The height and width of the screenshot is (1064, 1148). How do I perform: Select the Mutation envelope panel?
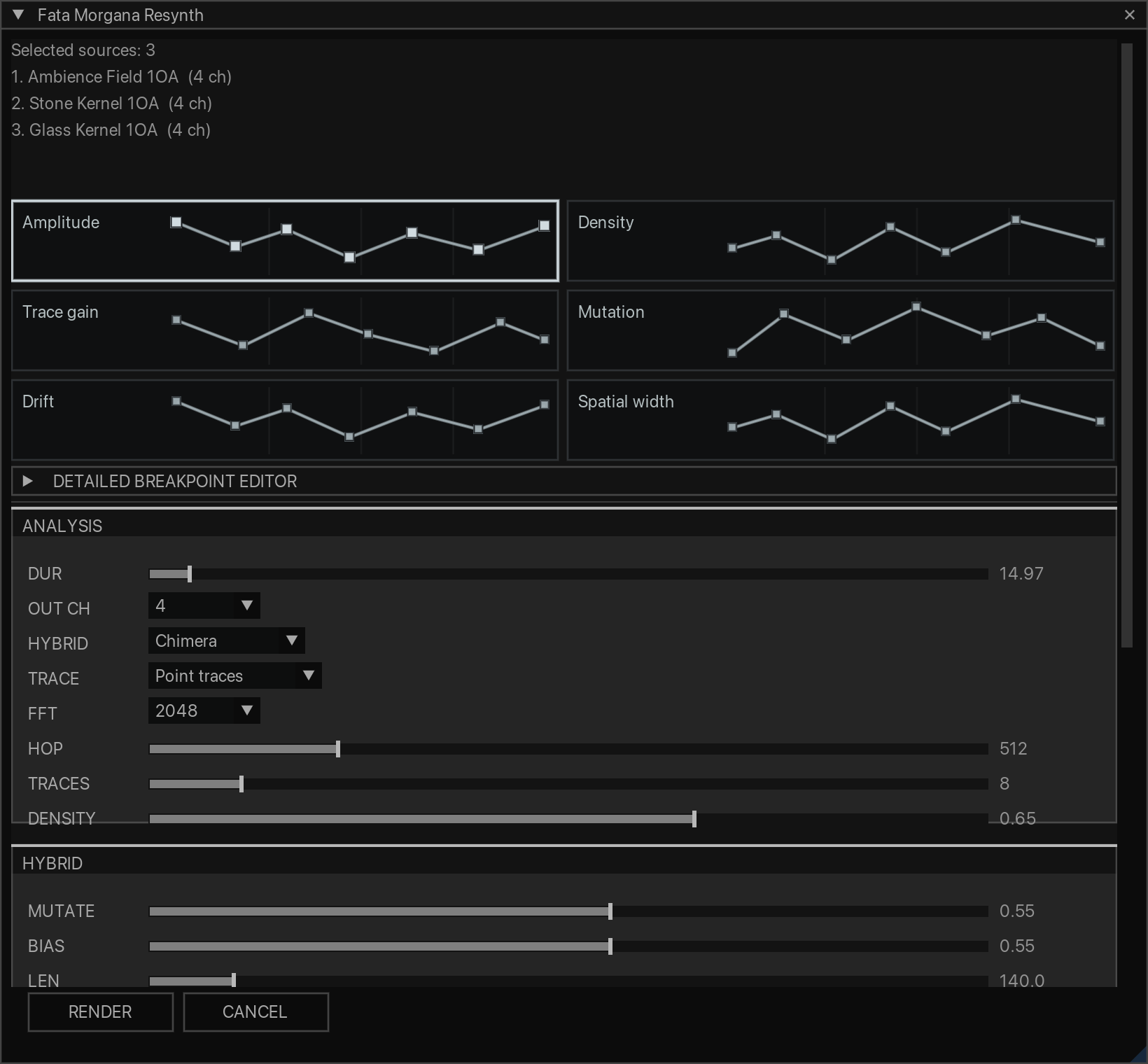840,330
